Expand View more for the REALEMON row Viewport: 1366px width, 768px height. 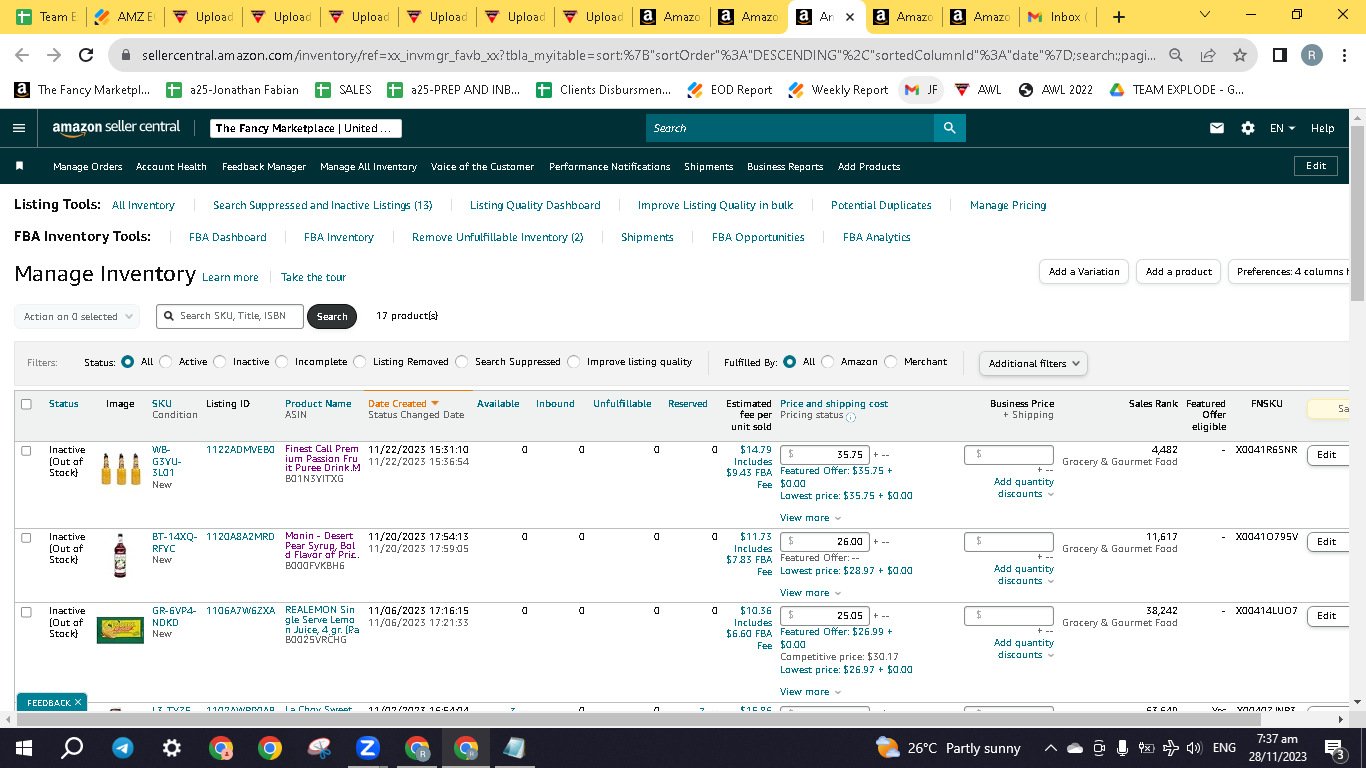(x=810, y=692)
